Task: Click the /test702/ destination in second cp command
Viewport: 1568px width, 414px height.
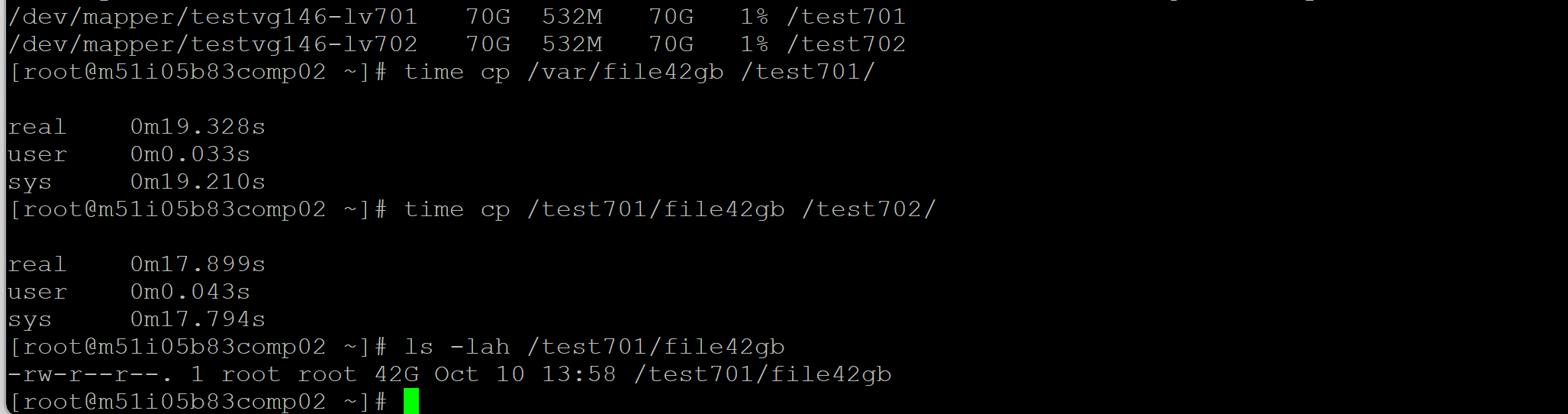Action: (868, 209)
